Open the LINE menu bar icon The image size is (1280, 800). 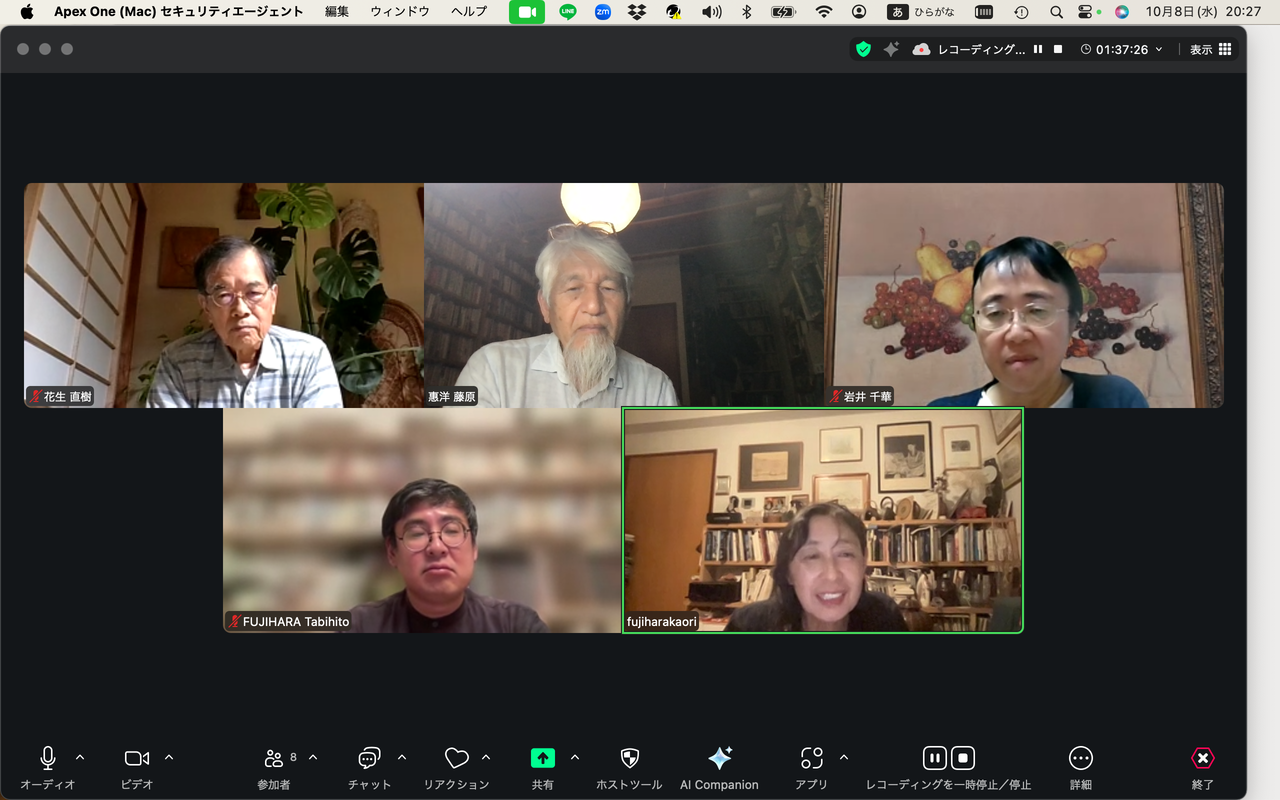568,12
